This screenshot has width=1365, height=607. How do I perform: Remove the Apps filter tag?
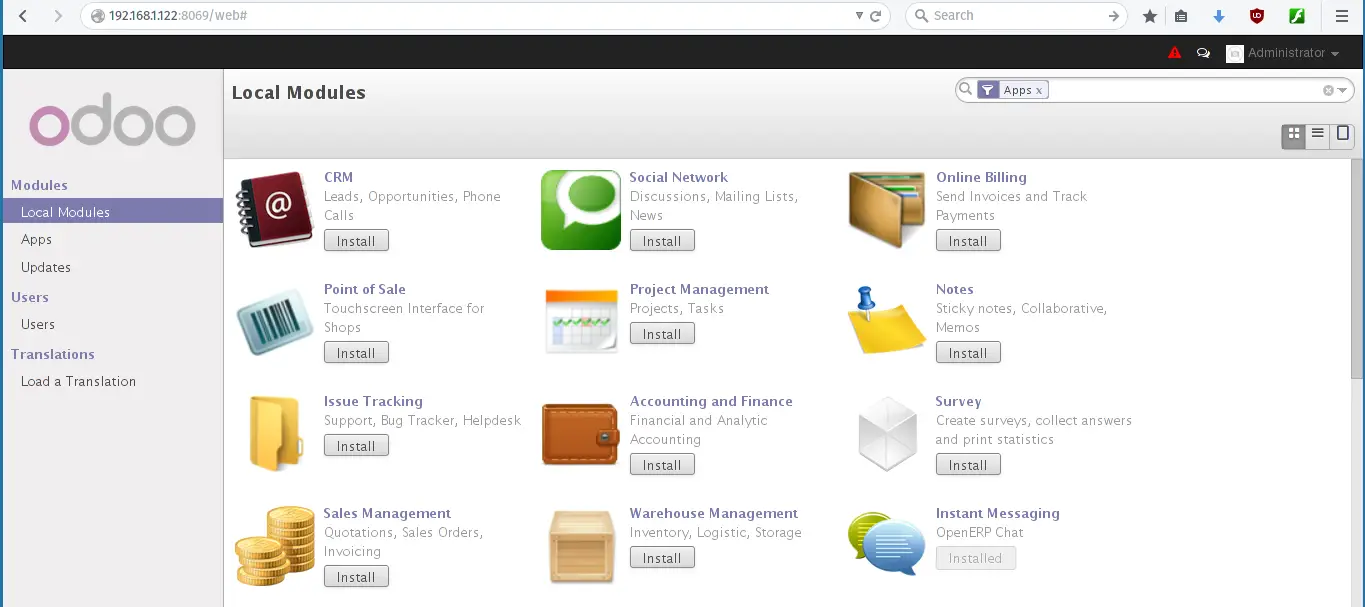1039,90
